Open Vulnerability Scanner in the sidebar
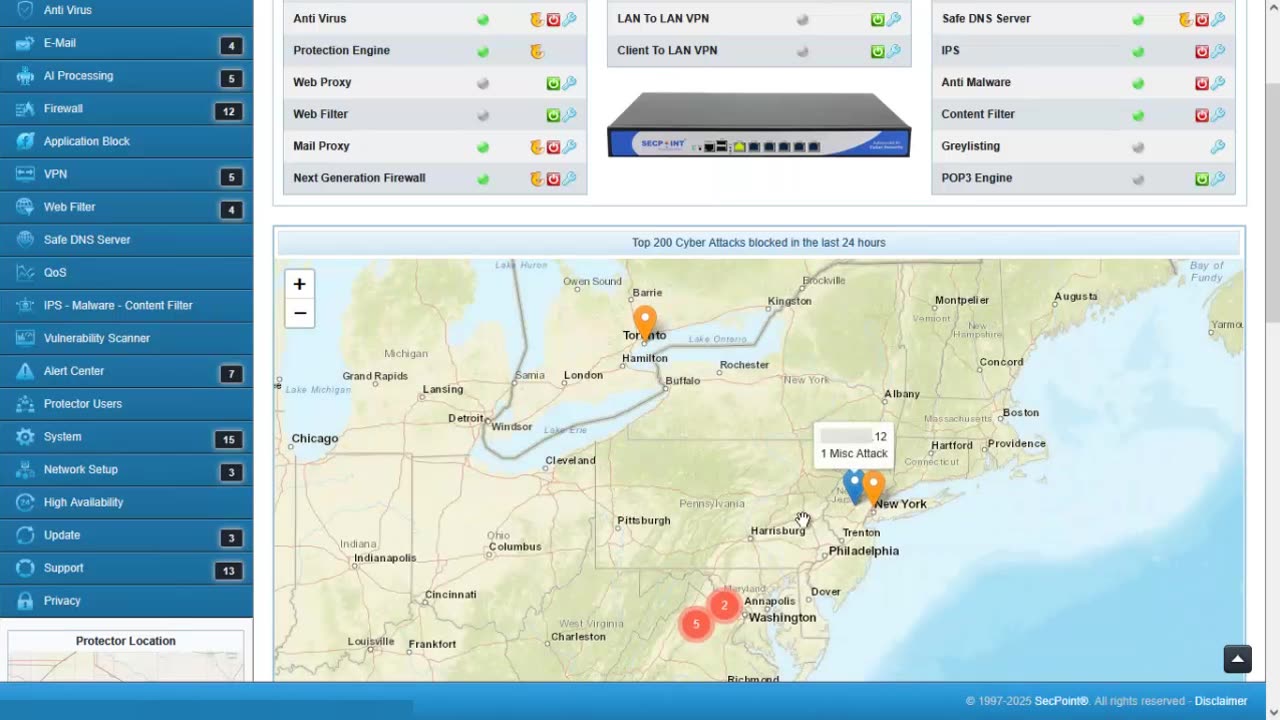This screenshot has height=720, width=1280. click(x=126, y=339)
